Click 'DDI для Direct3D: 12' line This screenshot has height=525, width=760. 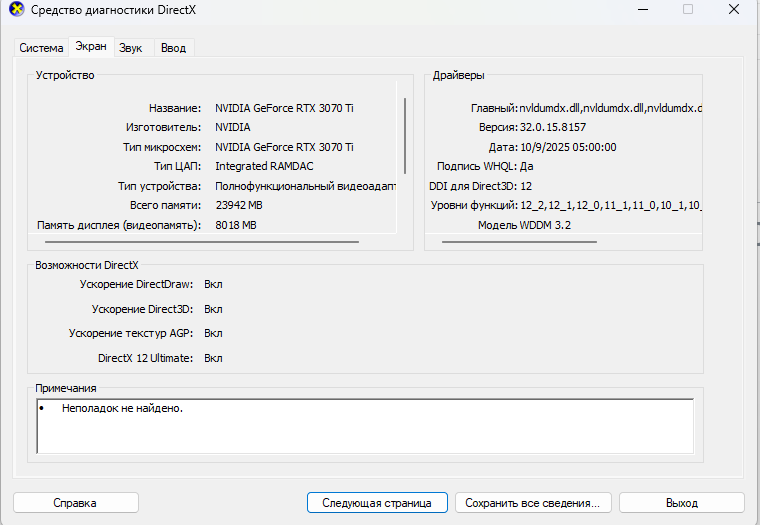point(480,186)
